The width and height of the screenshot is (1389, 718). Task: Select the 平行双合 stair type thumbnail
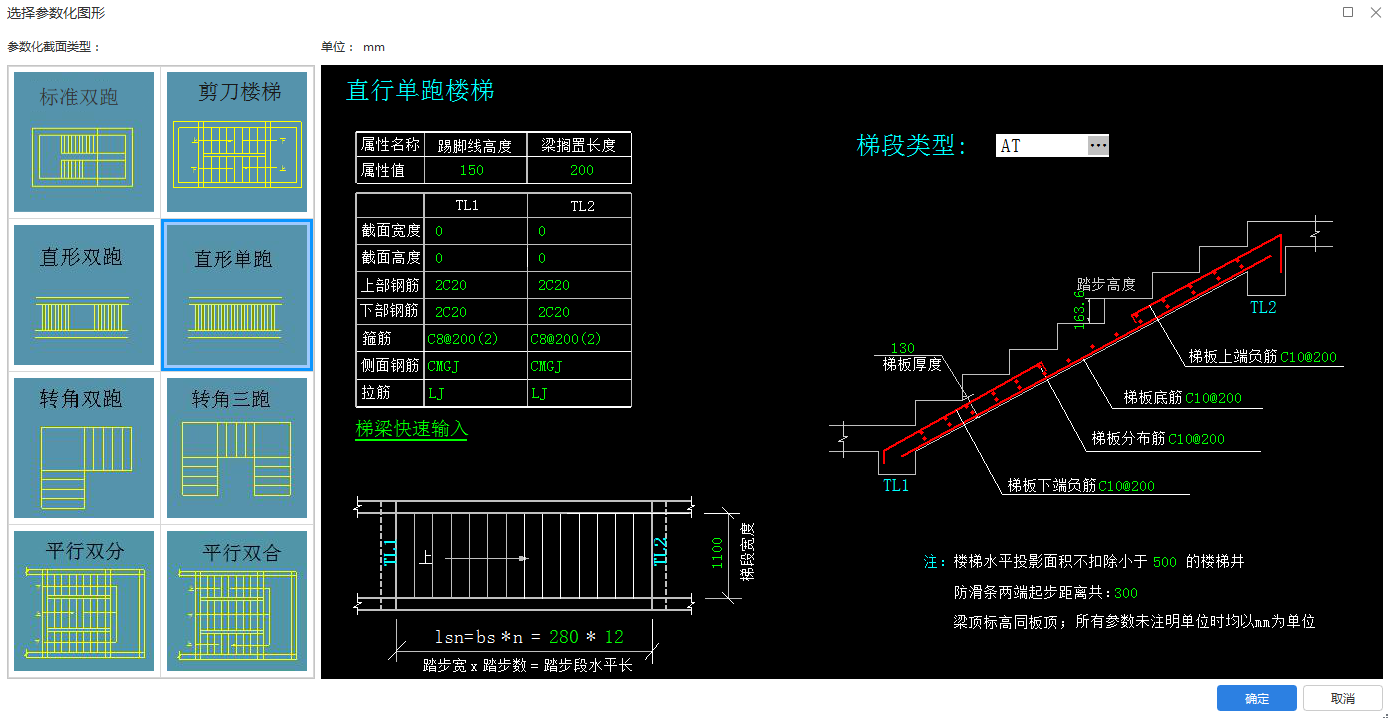click(x=238, y=601)
